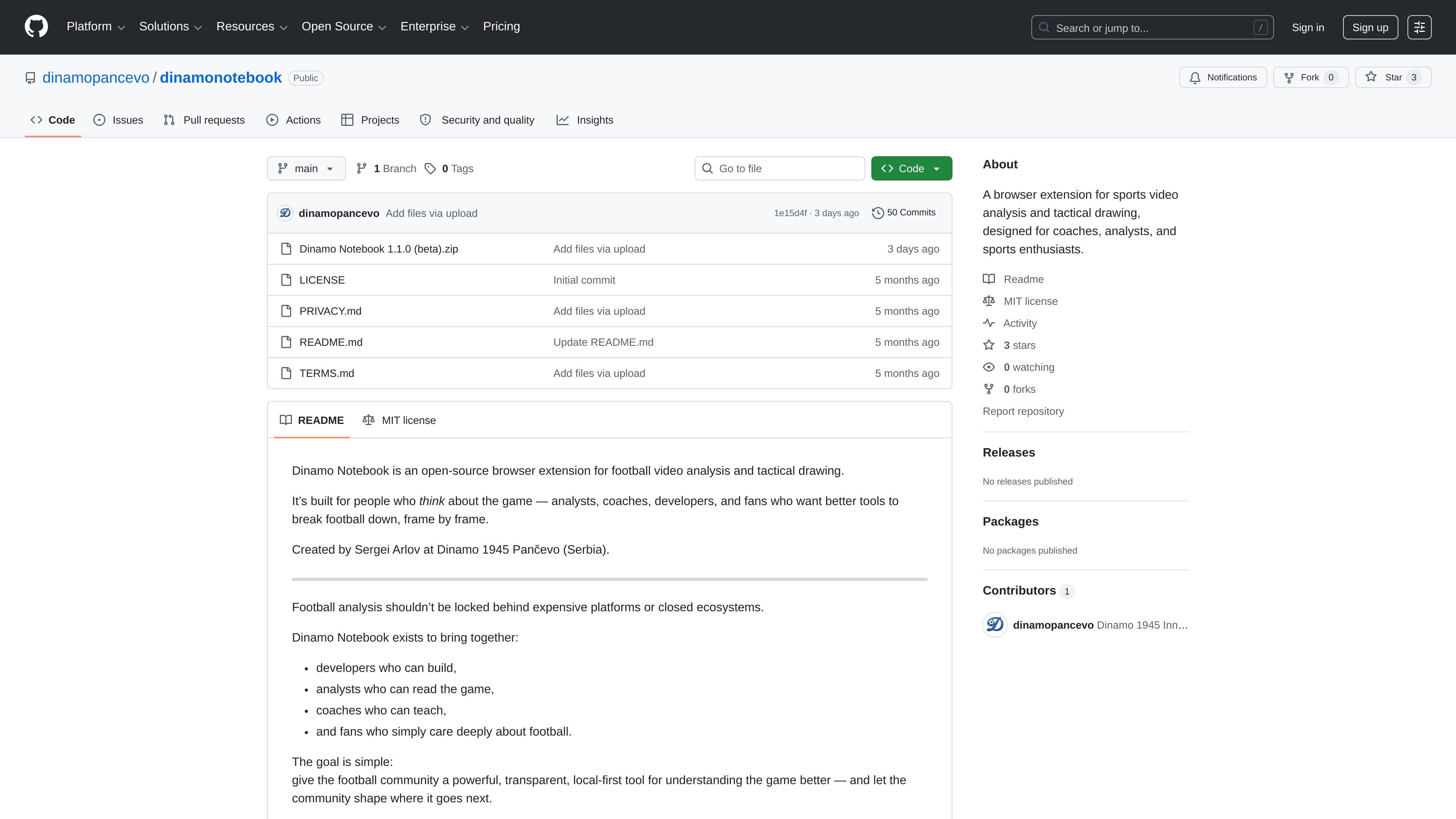Click the MIT license scale icon in About
The image size is (1456, 819).
tap(988, 301)
